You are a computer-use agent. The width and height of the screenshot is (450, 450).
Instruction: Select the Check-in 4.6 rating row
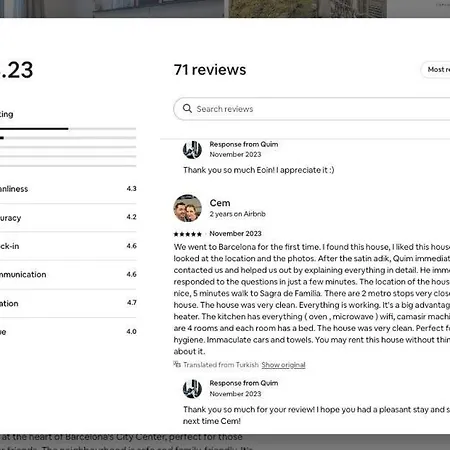[68, 246]
